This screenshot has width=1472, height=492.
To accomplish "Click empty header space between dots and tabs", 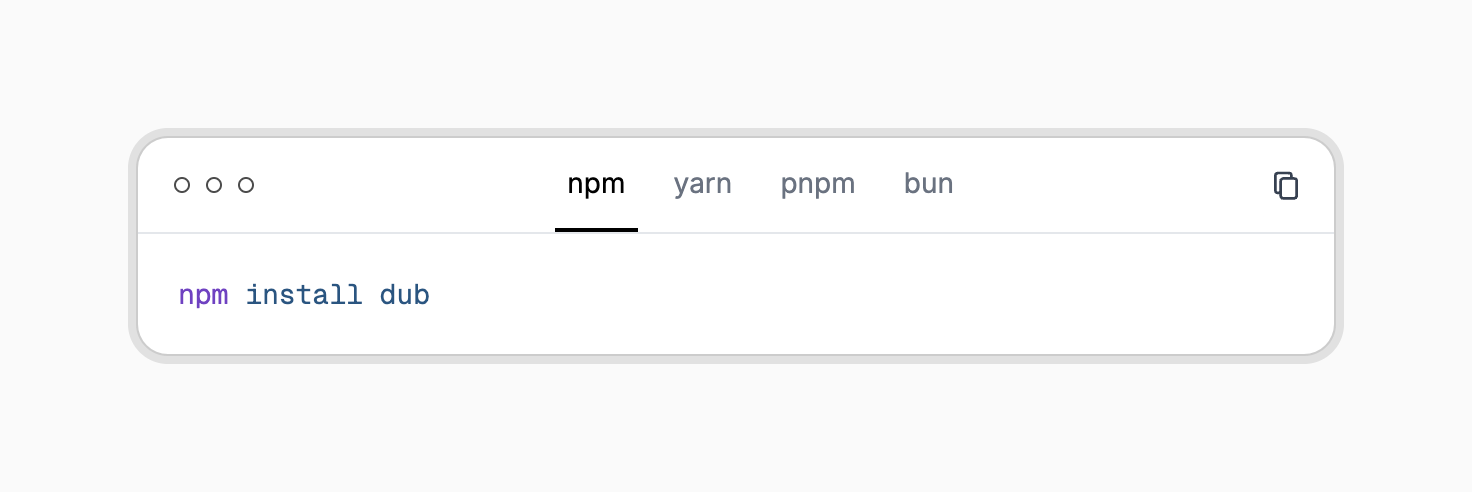I will coord(400,185).
